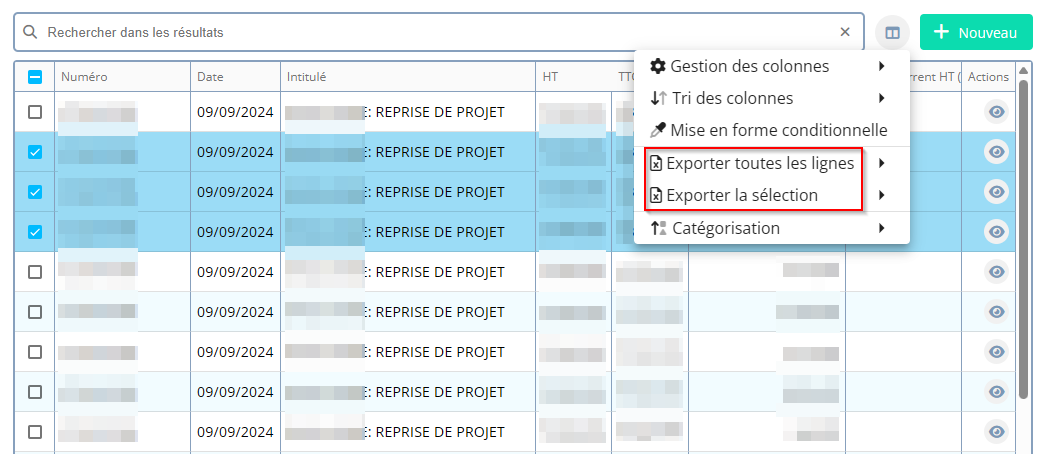Click the magnifier icon in the search bar

pyautogui.click(x=31, y=32)
